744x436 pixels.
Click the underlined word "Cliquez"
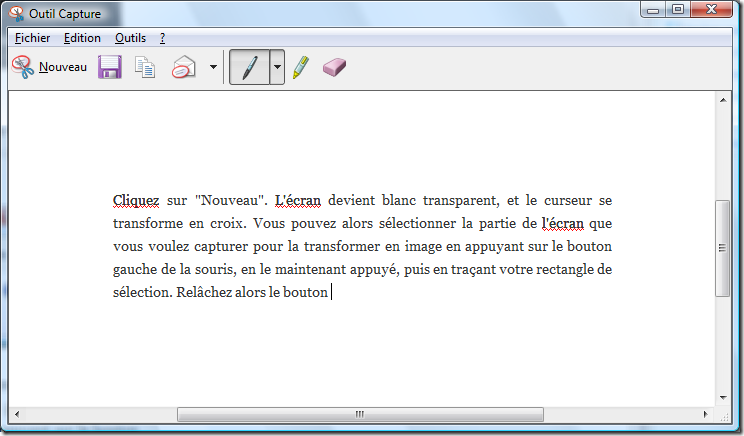[136, 201]
